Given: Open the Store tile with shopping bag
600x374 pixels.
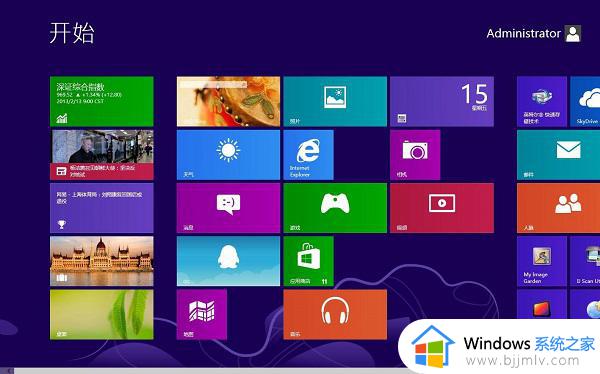Looking at the screenshot, I should [308, 261].
